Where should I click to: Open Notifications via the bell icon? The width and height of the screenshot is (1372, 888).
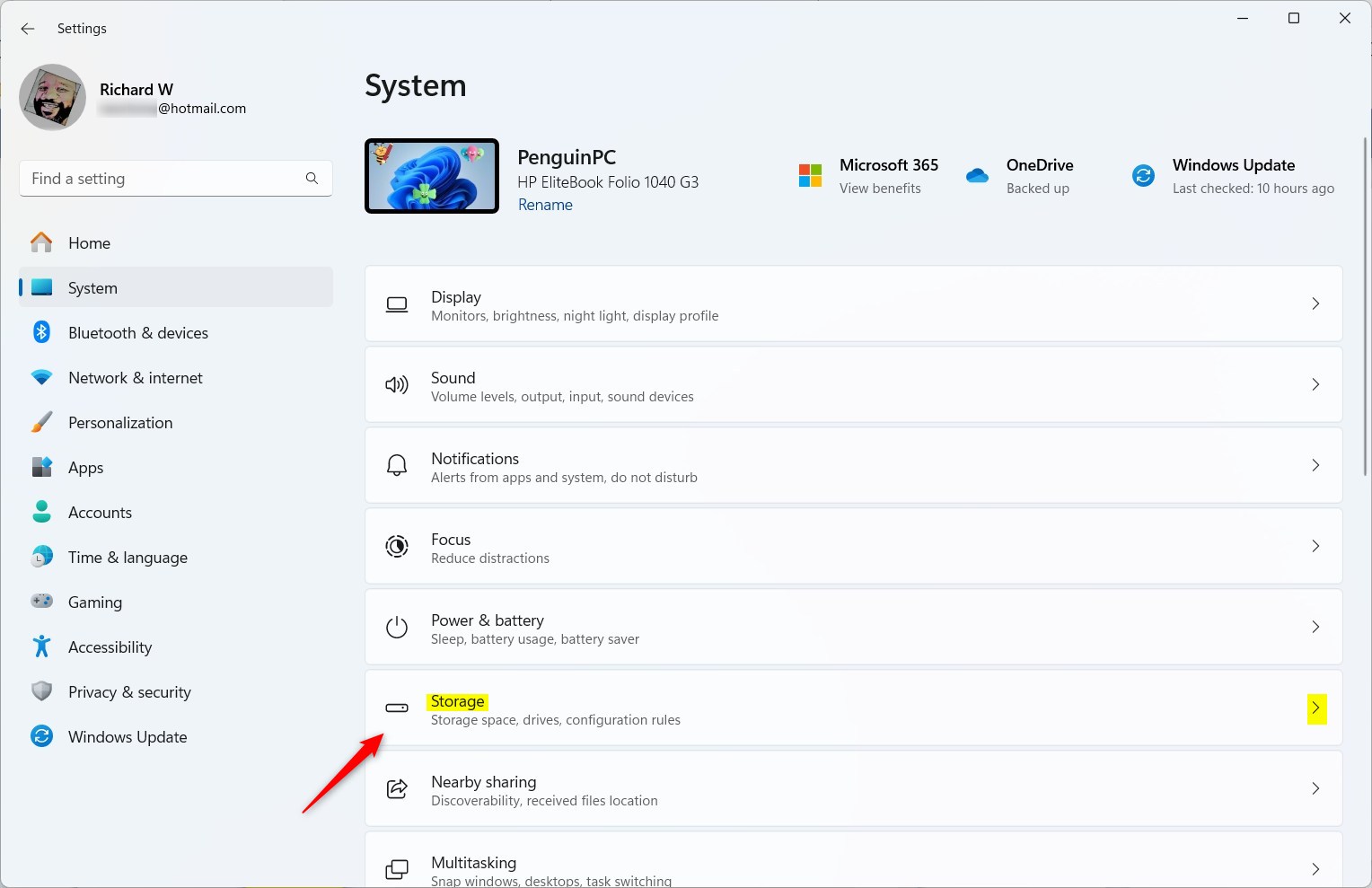point(397,465)
